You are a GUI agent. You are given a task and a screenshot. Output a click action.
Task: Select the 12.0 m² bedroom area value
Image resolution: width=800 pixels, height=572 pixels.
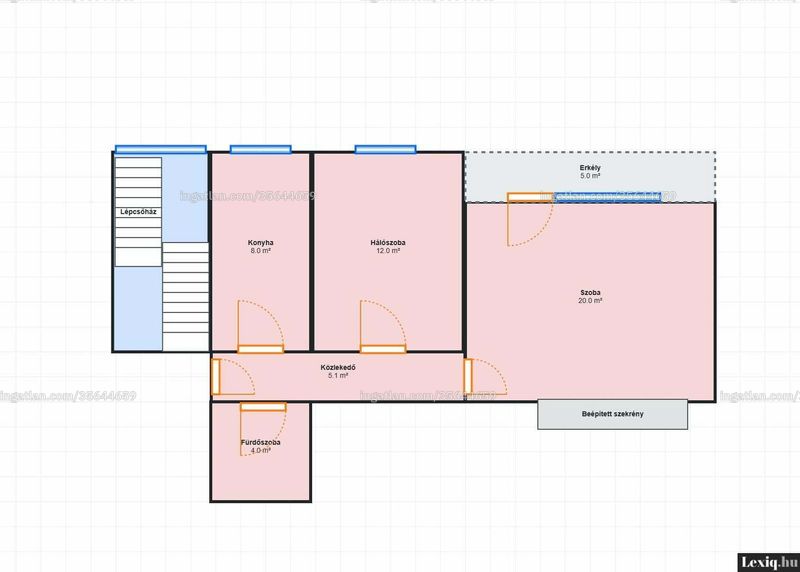[x=388, y=251]
